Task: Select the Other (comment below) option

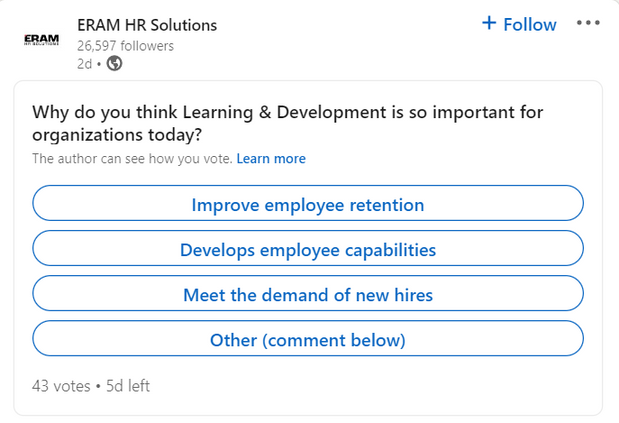Action: point(308,338)
